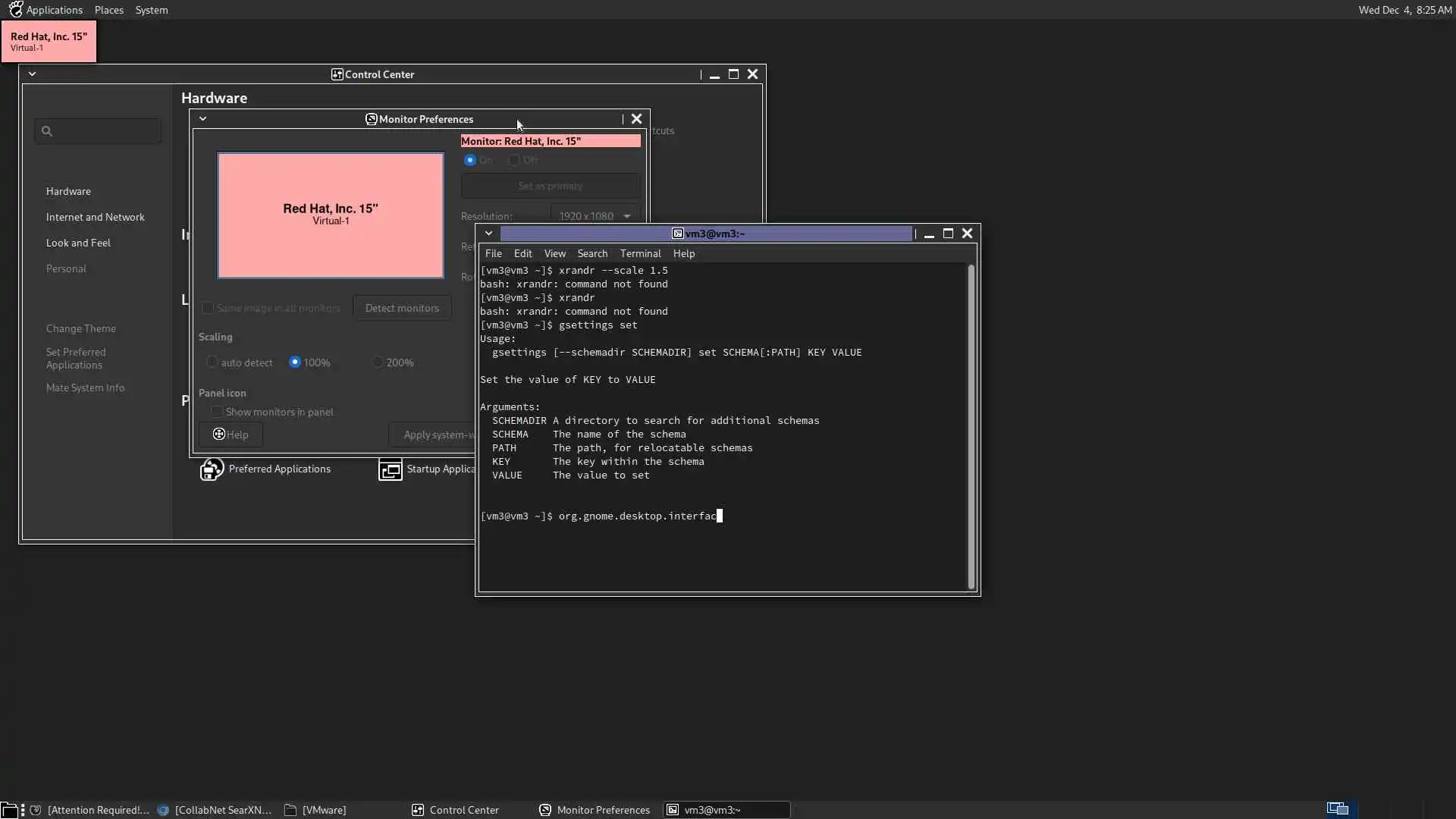Click the search magnifier icon in Control Center
This screenshot has width=1456, height=819.
coord(47,131)
